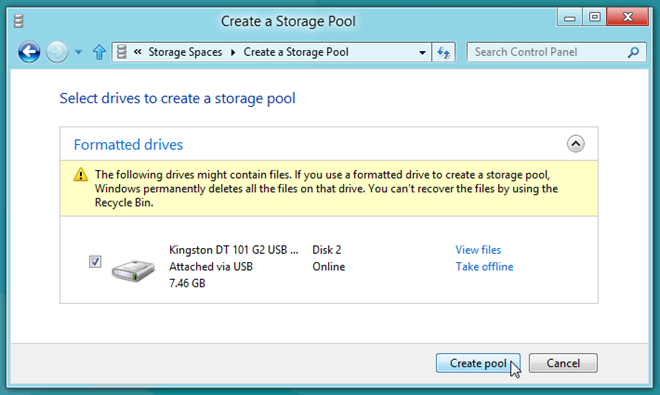Click the greyed Forward navigation arrow
This screenshot has width=660, height=395.
coord(57,52)
